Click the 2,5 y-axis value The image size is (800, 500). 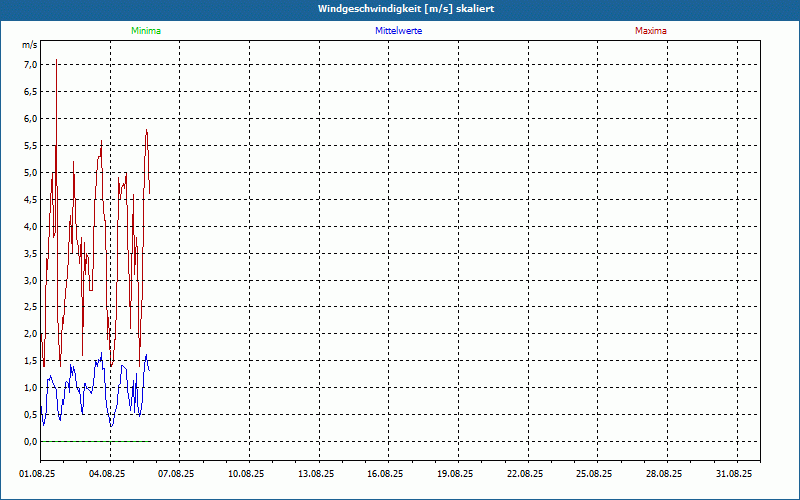[30, 307]
